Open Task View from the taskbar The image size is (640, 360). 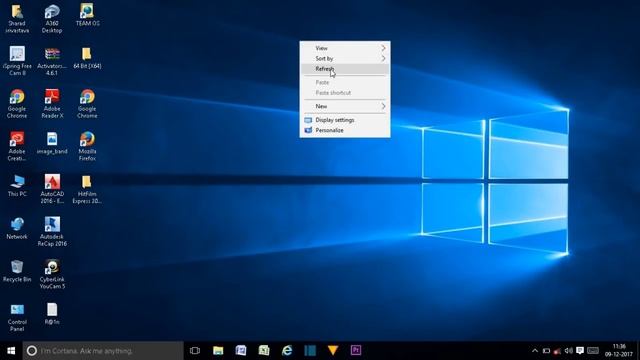[x=195, y=351]
